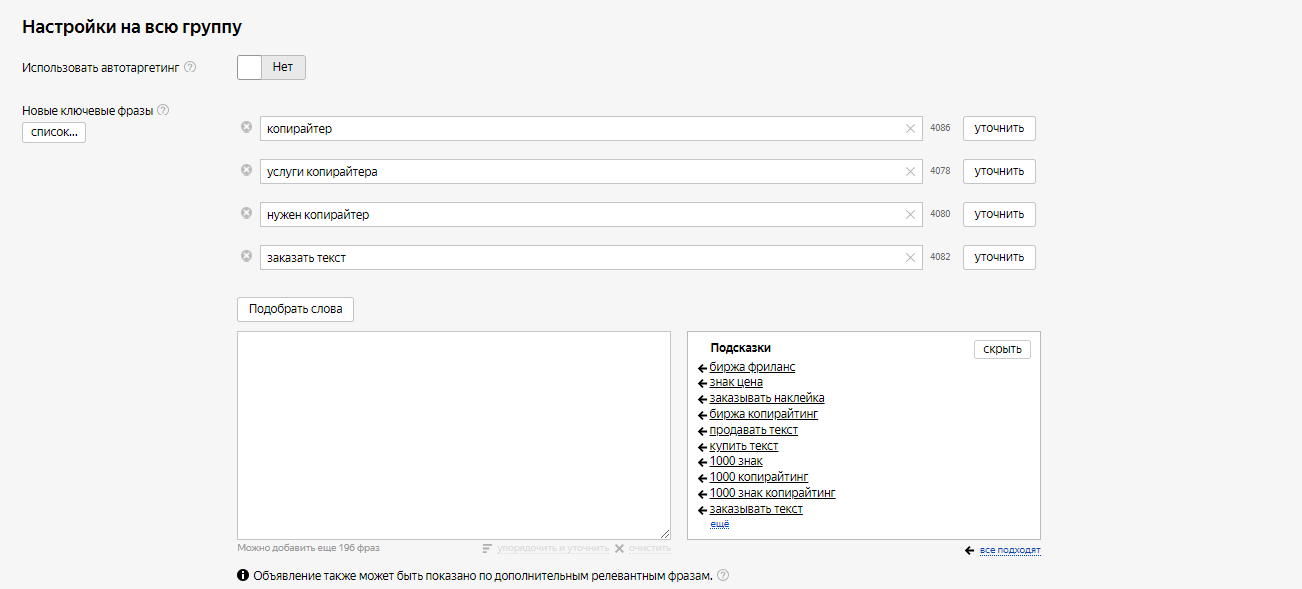1302x589 pixels.
Task: Click 'уточнить' for 'копирайтер' phrase
Action: click(x=999, y=129)
